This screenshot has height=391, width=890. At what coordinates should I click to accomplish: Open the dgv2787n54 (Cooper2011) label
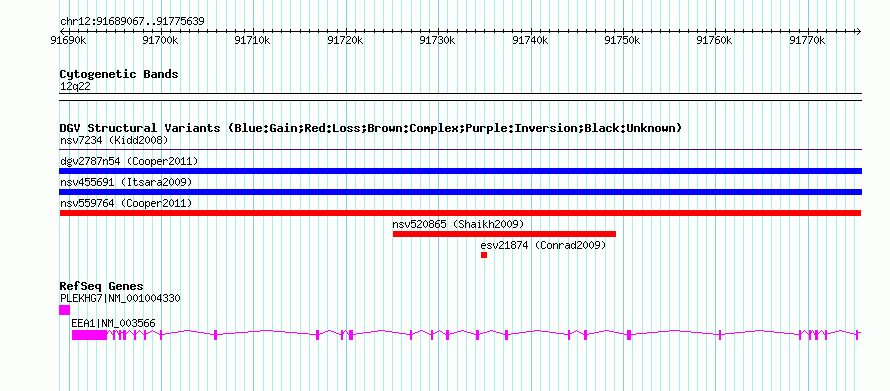pos(129,161)
